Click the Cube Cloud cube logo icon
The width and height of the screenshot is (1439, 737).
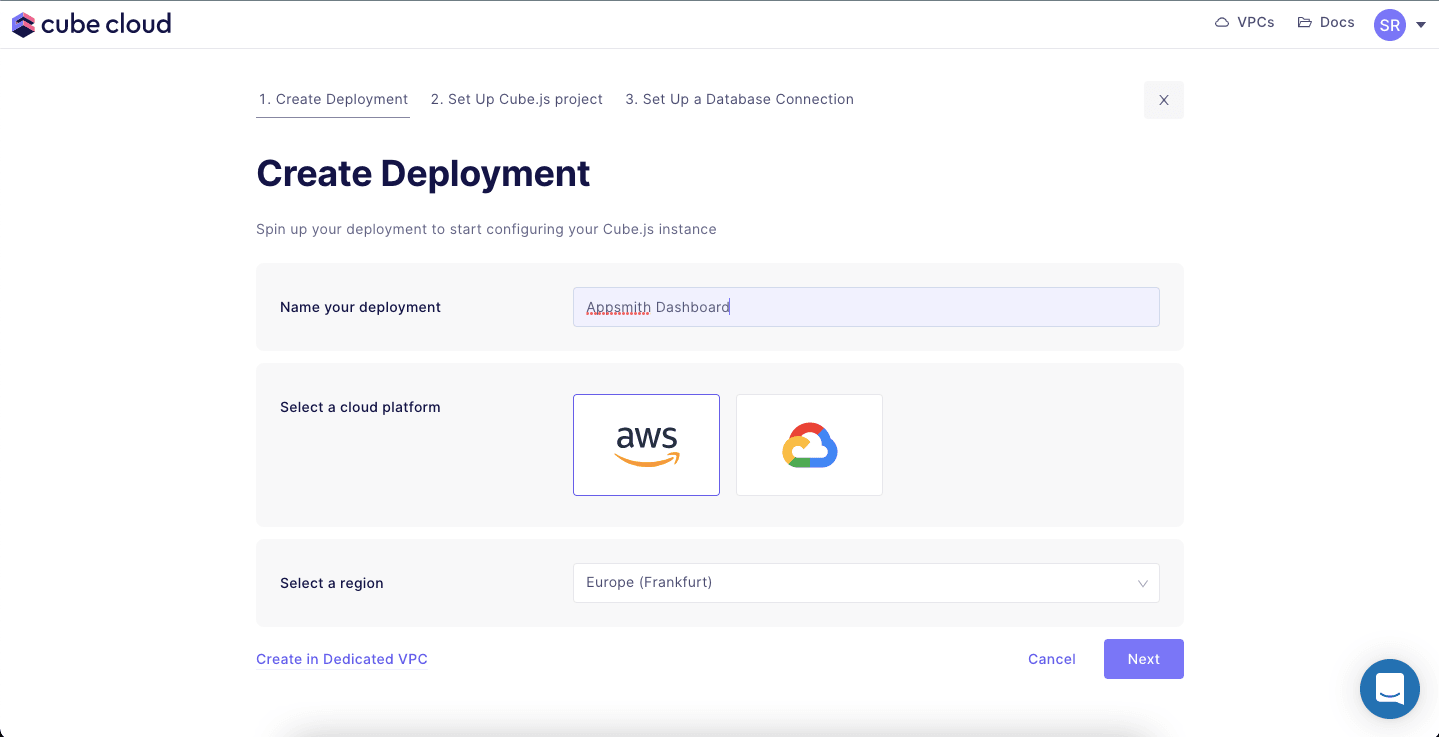pyautogui.click(x=23, y=24)
